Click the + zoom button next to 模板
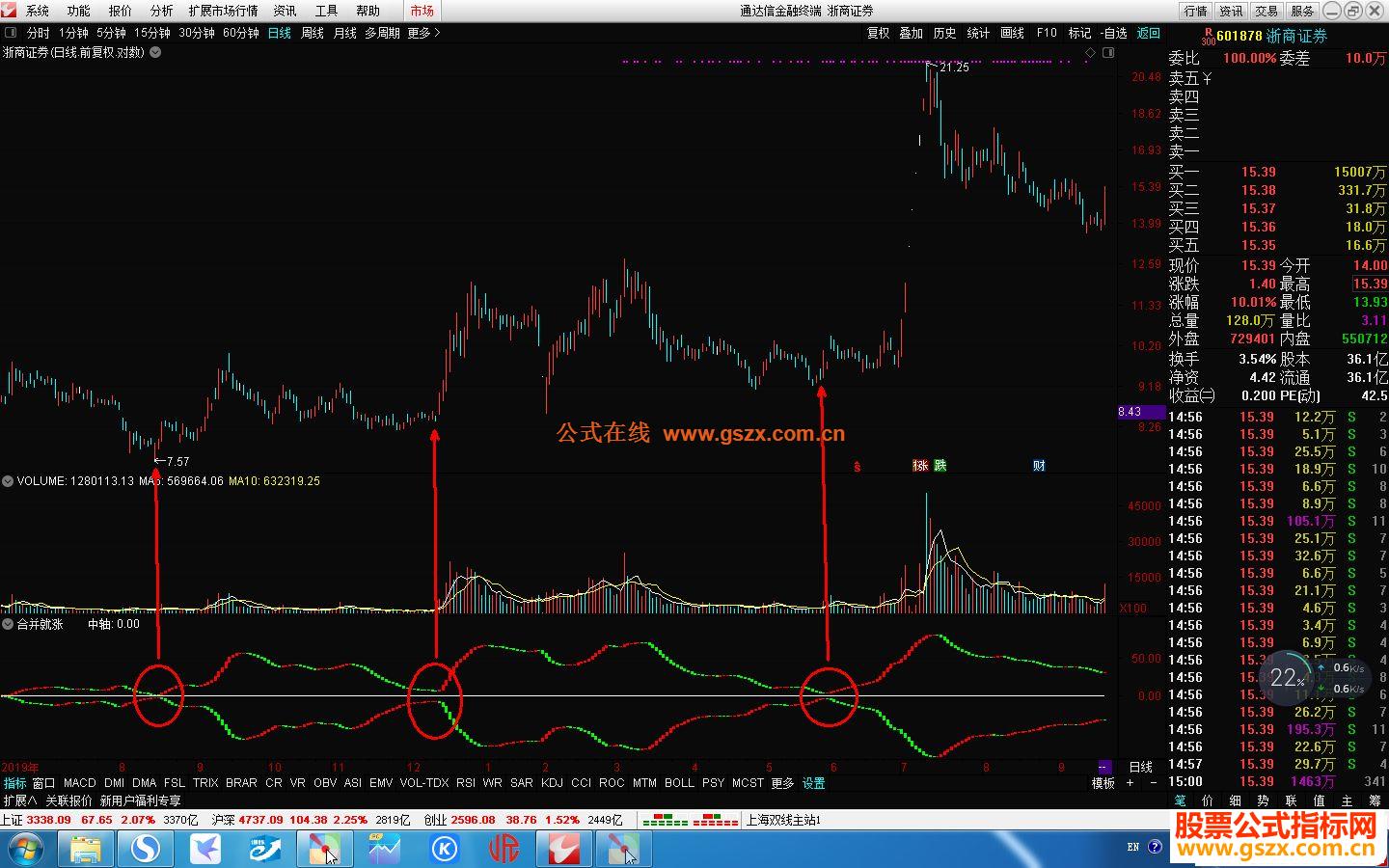Screen dimensions: 1389x868 [x=1130, y=783]
